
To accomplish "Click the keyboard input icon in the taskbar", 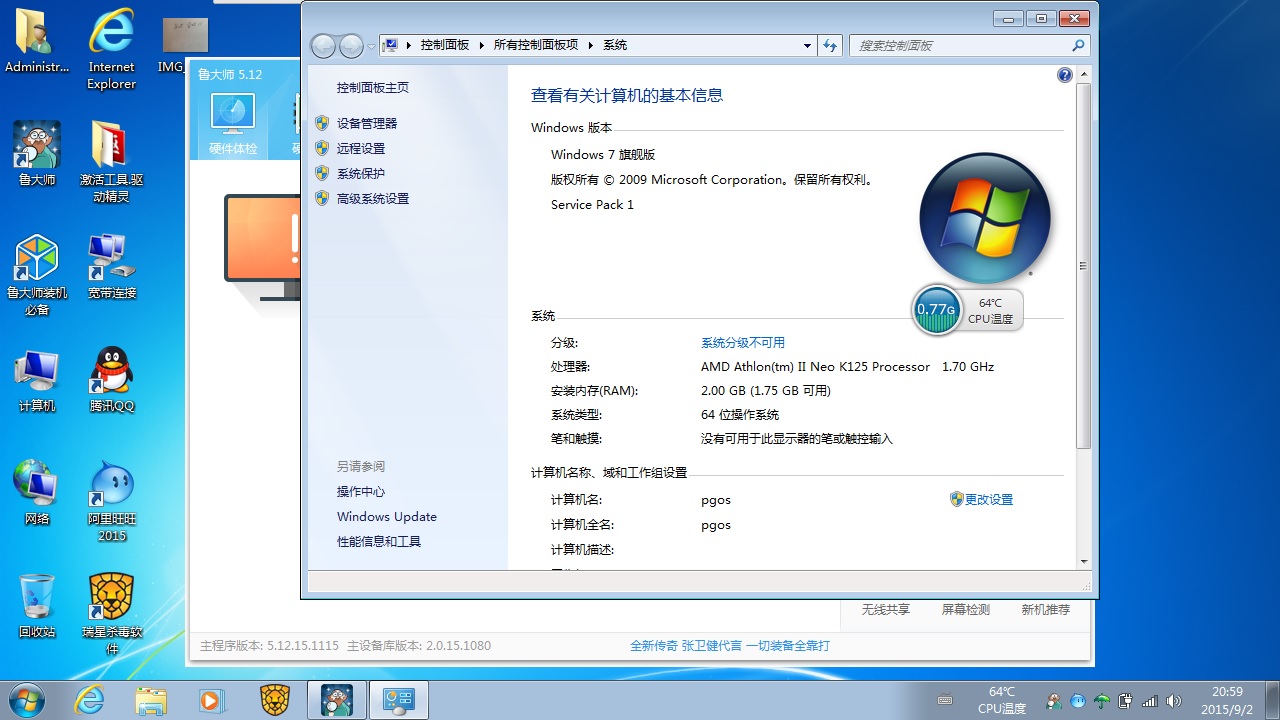I will pos(945,701).
